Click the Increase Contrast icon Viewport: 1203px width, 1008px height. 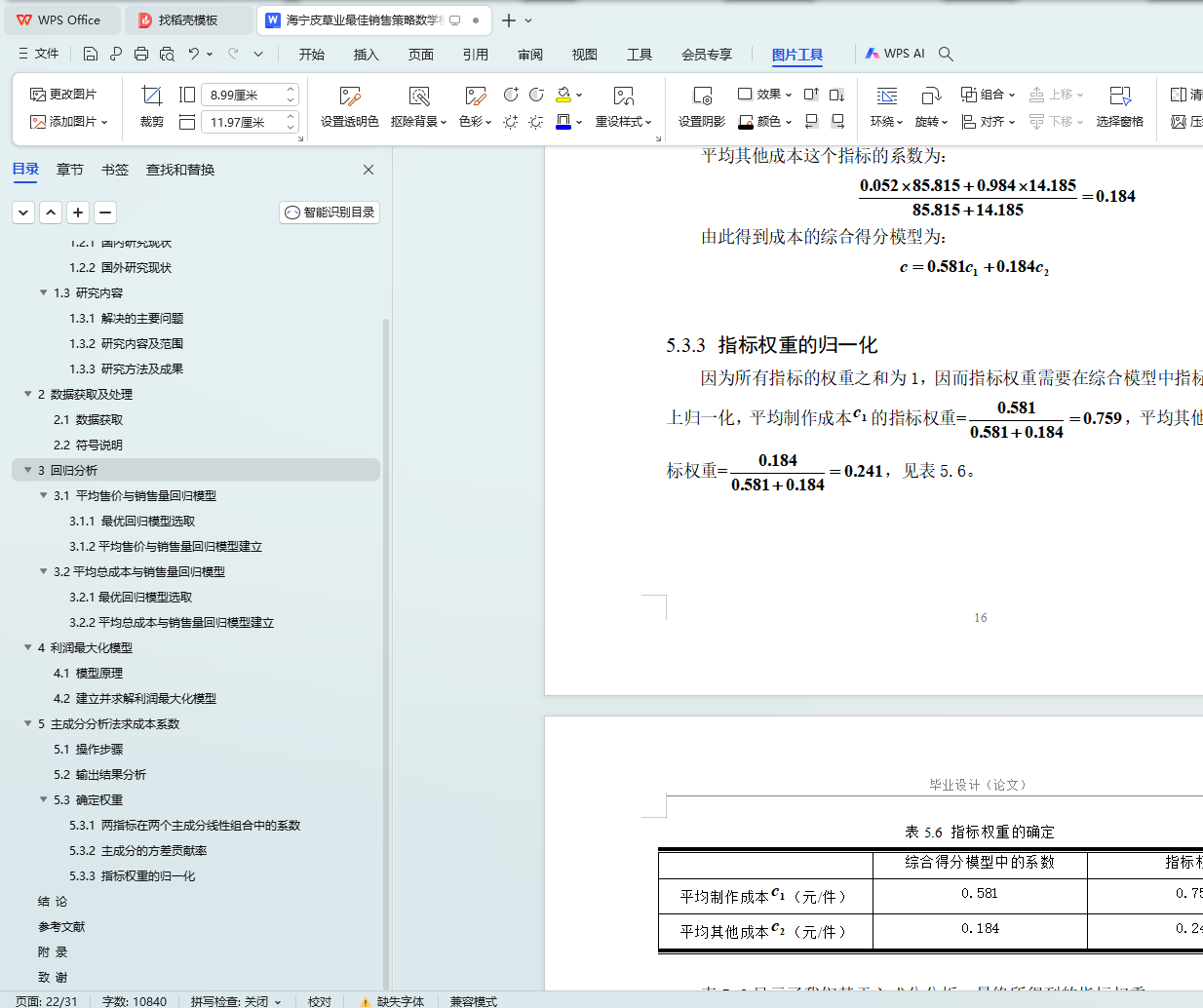click(x=511, y=95)
